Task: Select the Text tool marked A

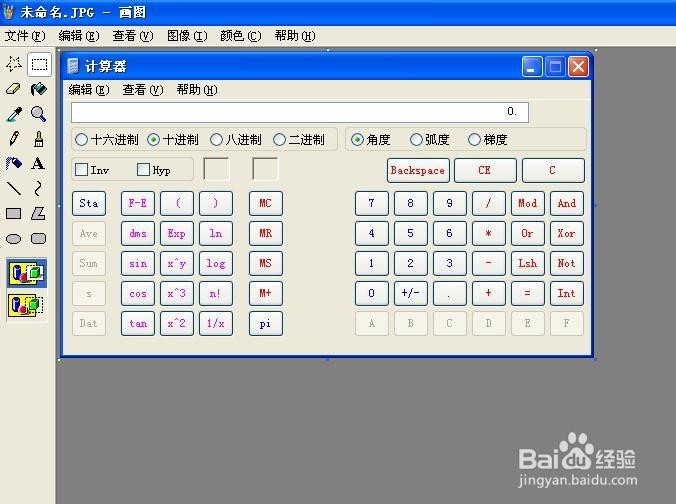Action: pyautogui.click(x=39, y=164)
